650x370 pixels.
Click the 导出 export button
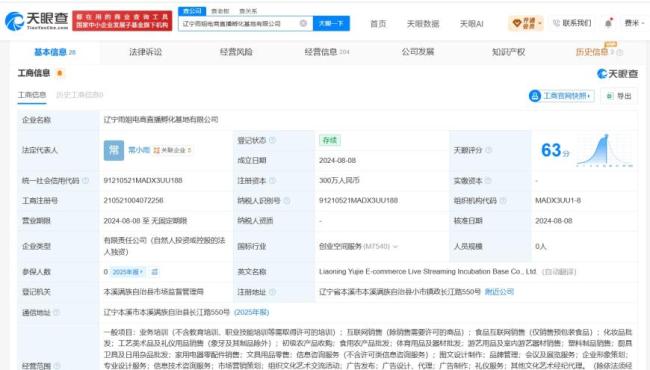pyautogui.click(x=618, y=96)
